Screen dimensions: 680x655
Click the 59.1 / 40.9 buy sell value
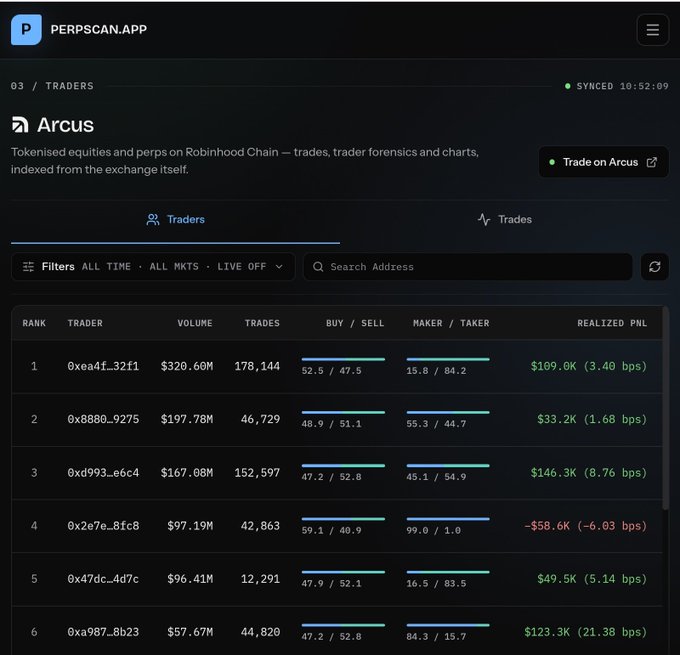(331, 530)
